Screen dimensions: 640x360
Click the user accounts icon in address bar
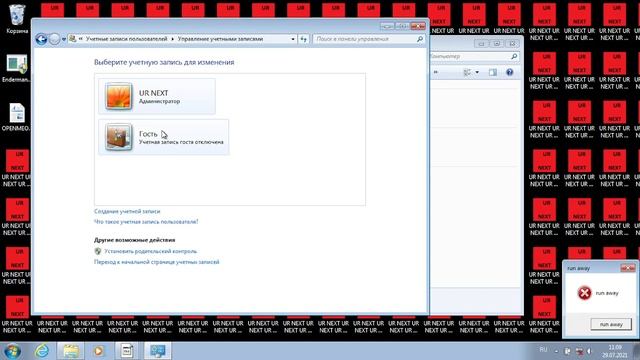(x=73, y=39)
